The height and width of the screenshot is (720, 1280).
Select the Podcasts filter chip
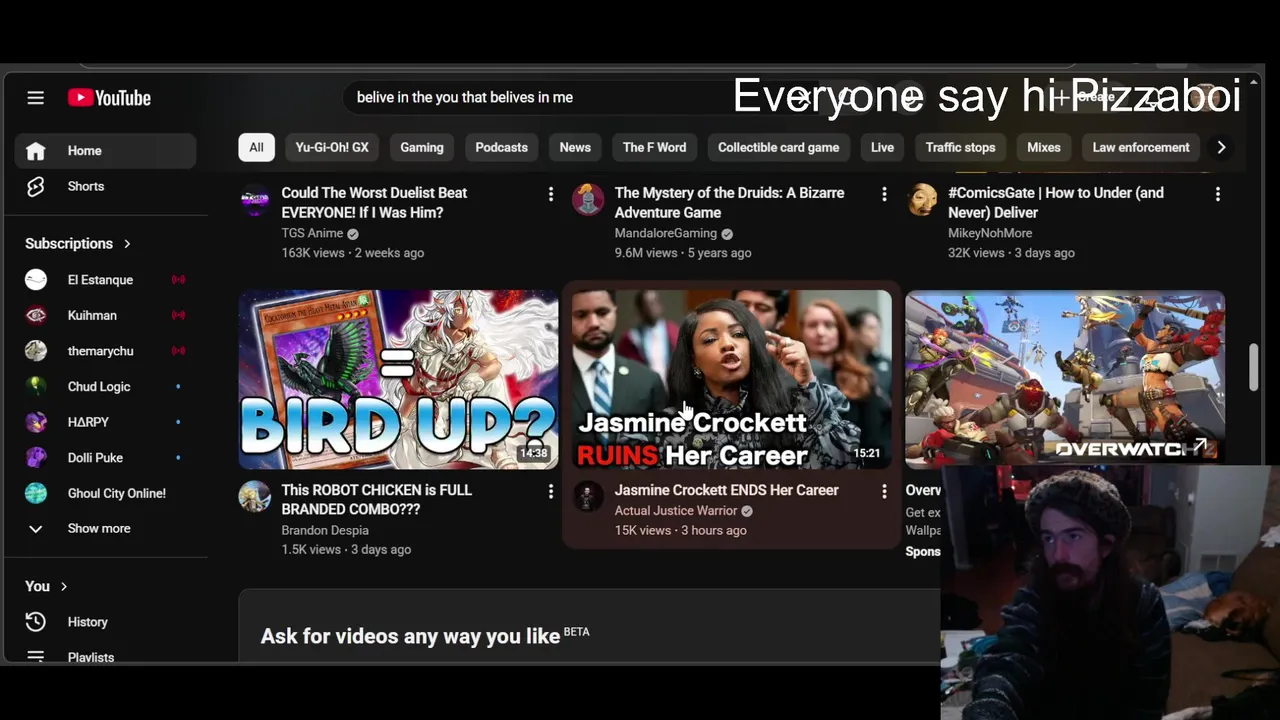501,147
